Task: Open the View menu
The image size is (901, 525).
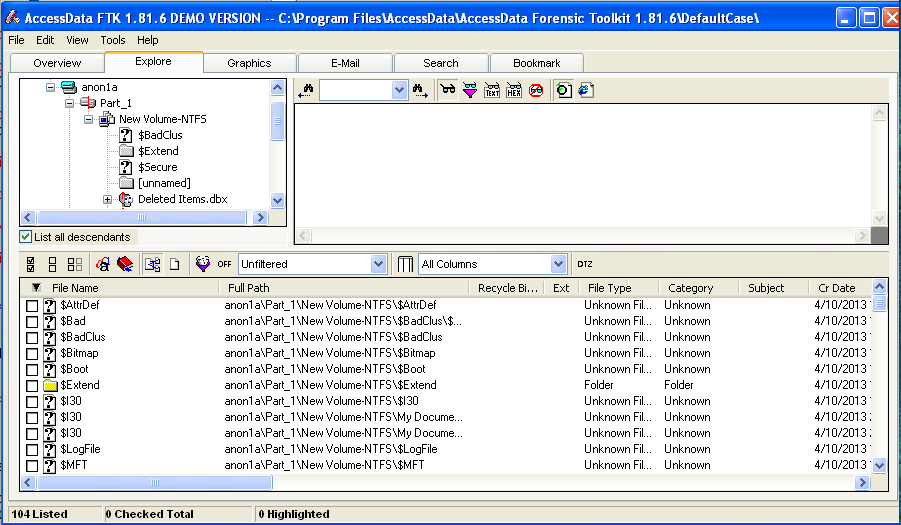Action: 77,40
